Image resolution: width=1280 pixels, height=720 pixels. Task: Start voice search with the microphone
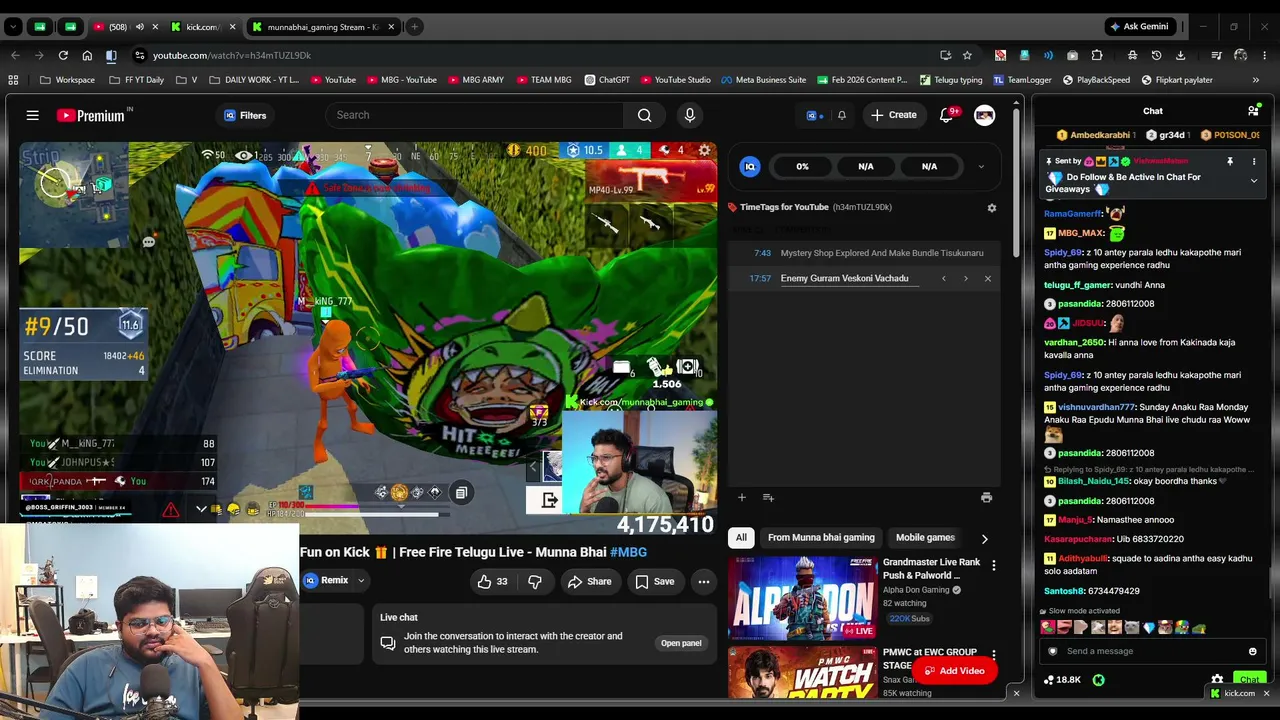689,115
